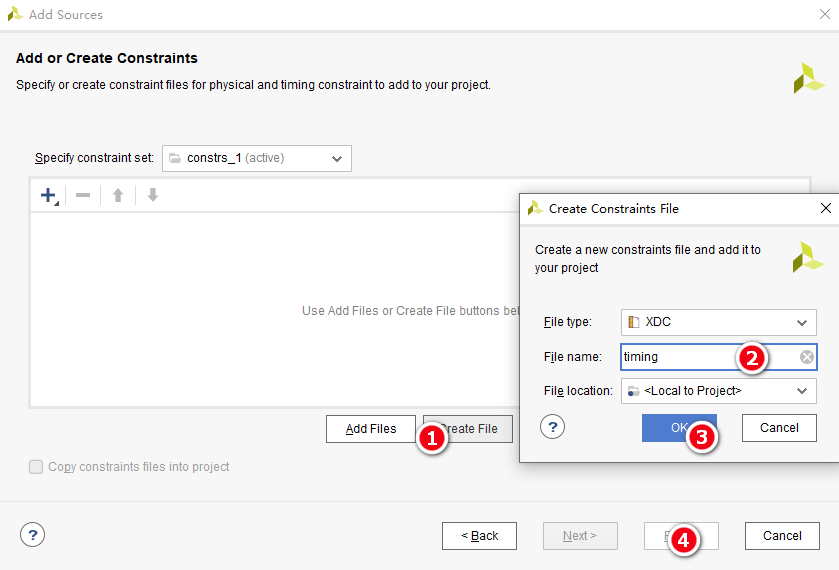The height and width of the screenshot is (570, 839).
Task: Cancel the Add Sources wizard
Action: 782,536
